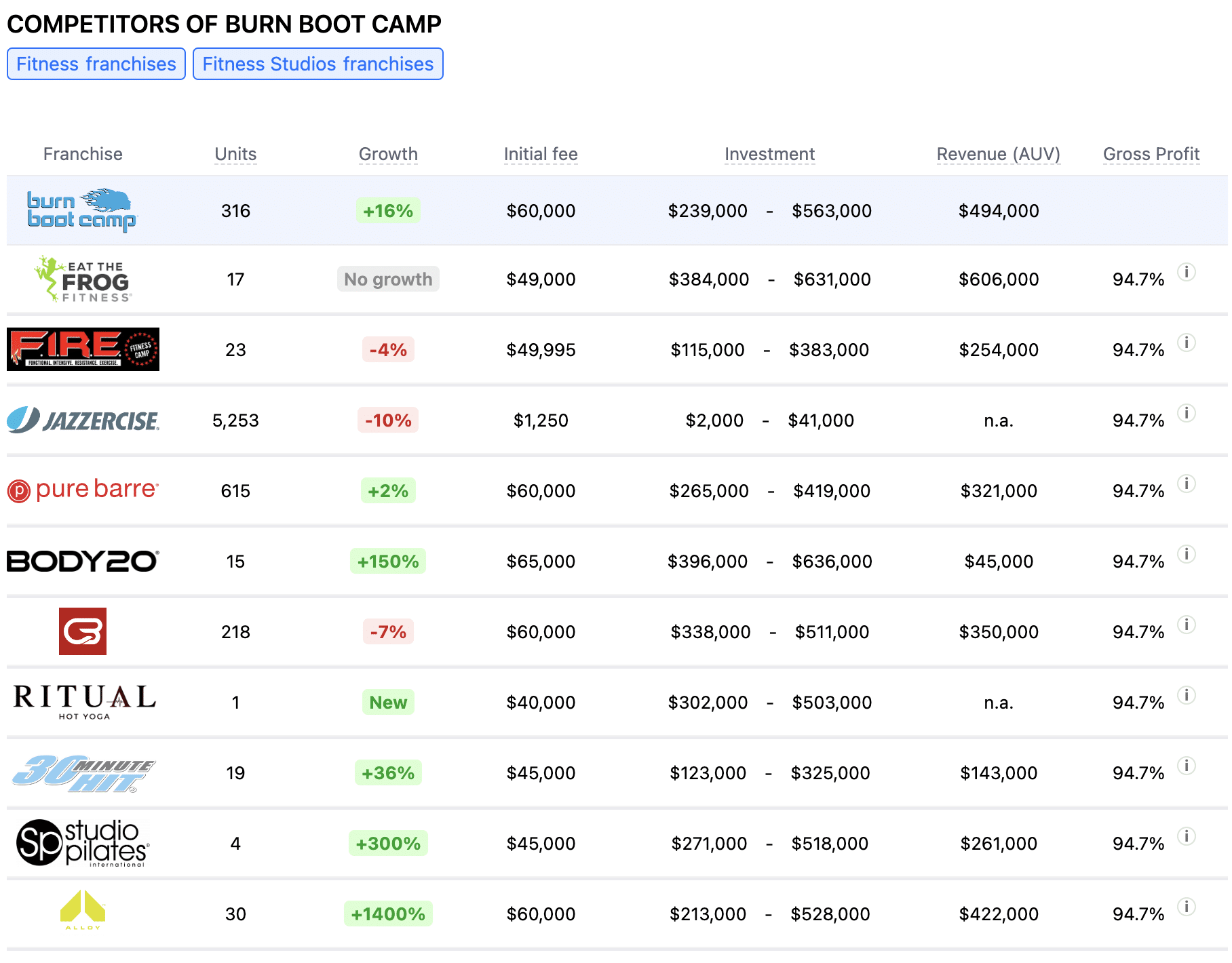
Task: Click the -7% growth badge
Action: (388, 632)
